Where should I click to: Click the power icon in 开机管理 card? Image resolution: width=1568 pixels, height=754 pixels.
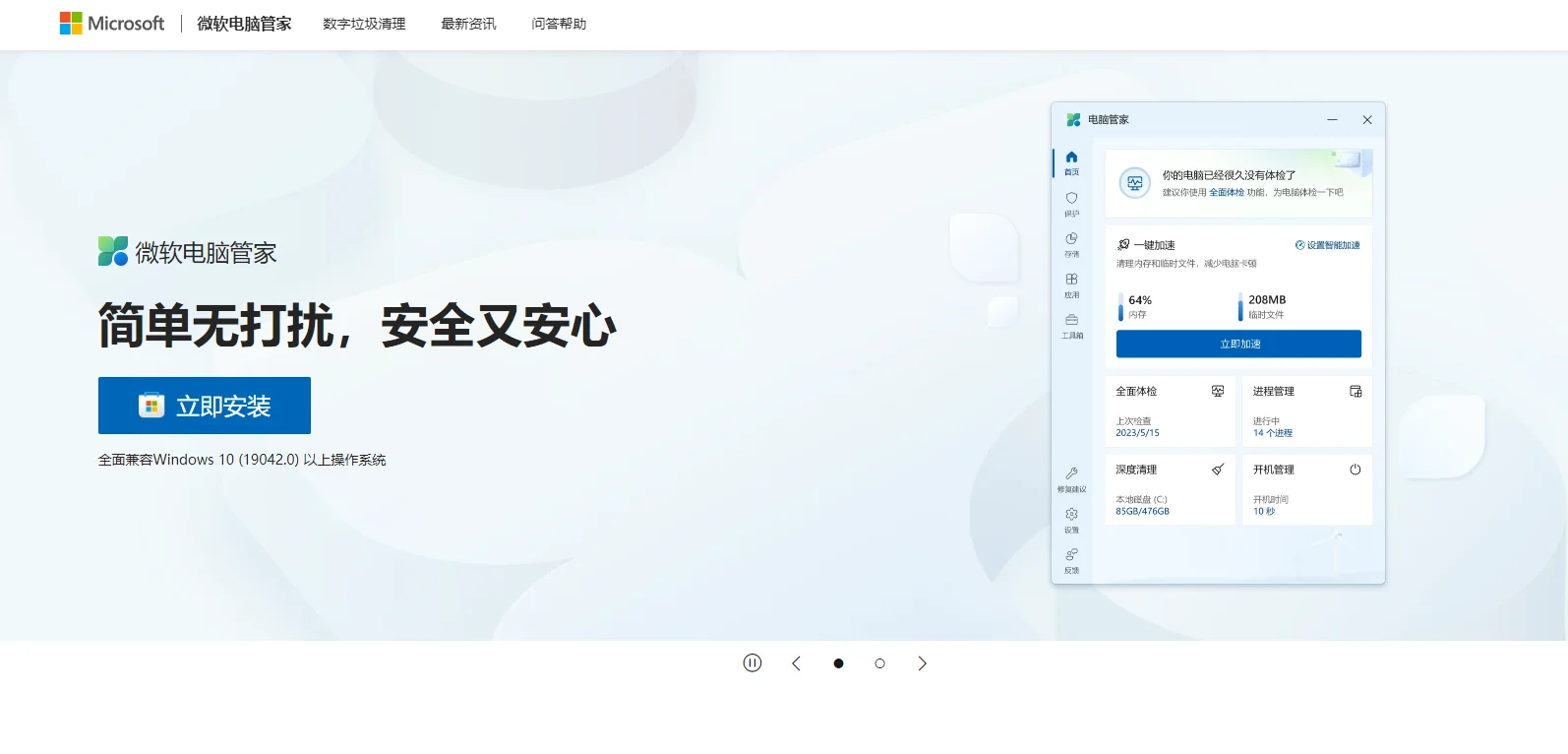click(x=1356, y=470)
